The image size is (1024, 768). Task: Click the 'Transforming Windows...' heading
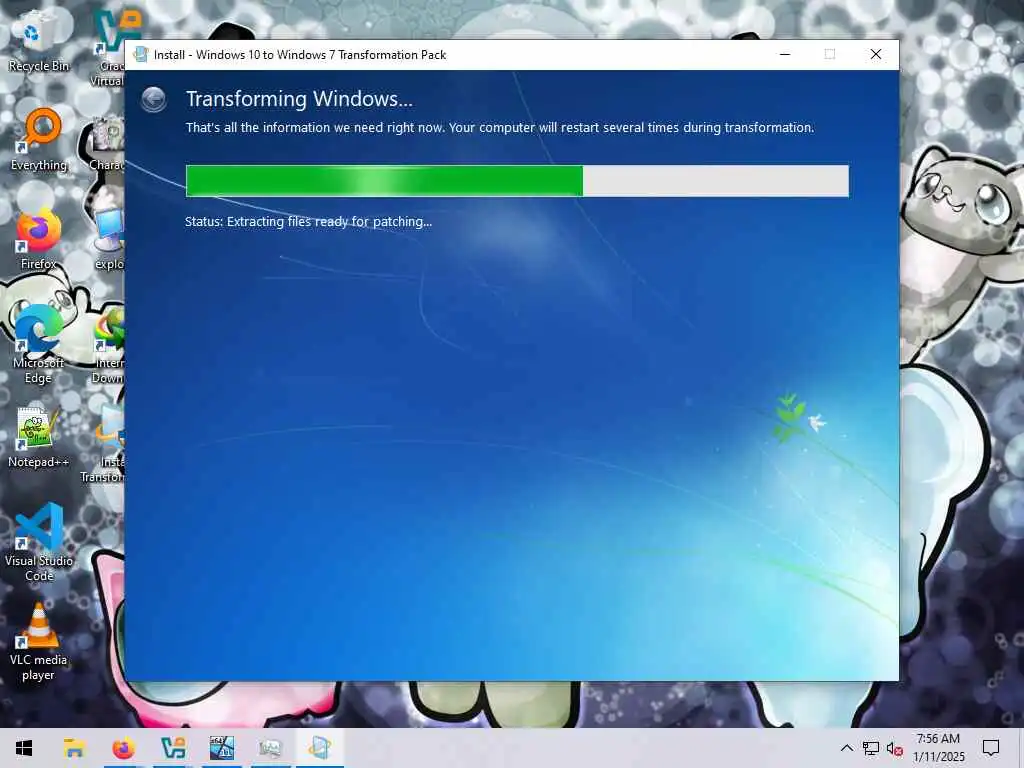tap(299, 99)
